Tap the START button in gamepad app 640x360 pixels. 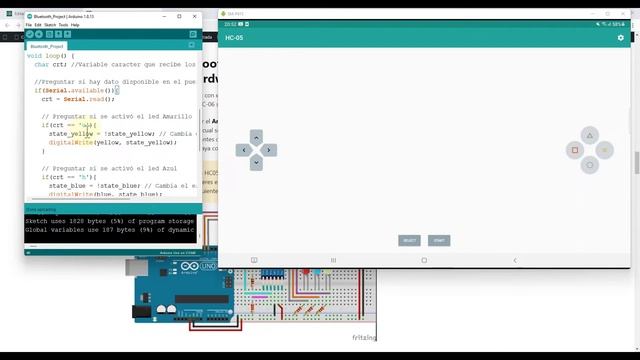point(439,240)
